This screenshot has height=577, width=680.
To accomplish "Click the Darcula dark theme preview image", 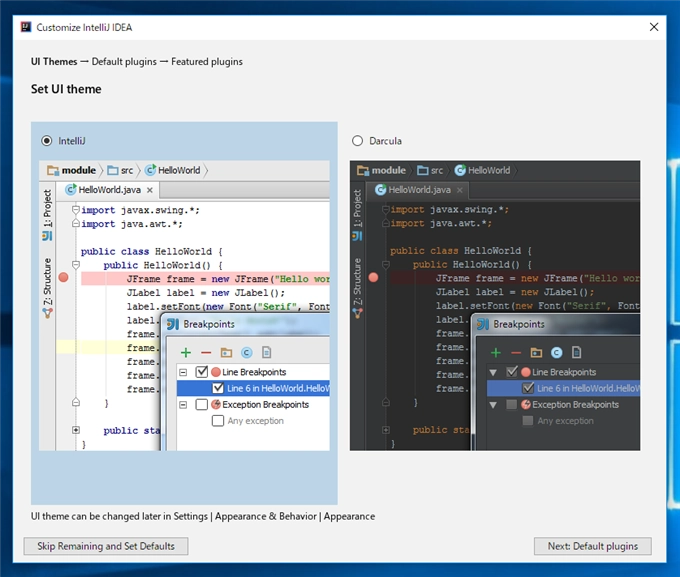I will (x=495, y=305).
